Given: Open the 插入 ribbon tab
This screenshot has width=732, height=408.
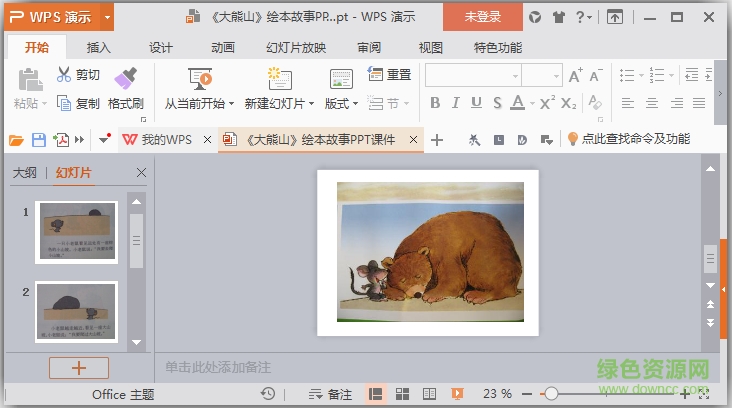Looking at the screenshot, I should (x=99, y=48).
